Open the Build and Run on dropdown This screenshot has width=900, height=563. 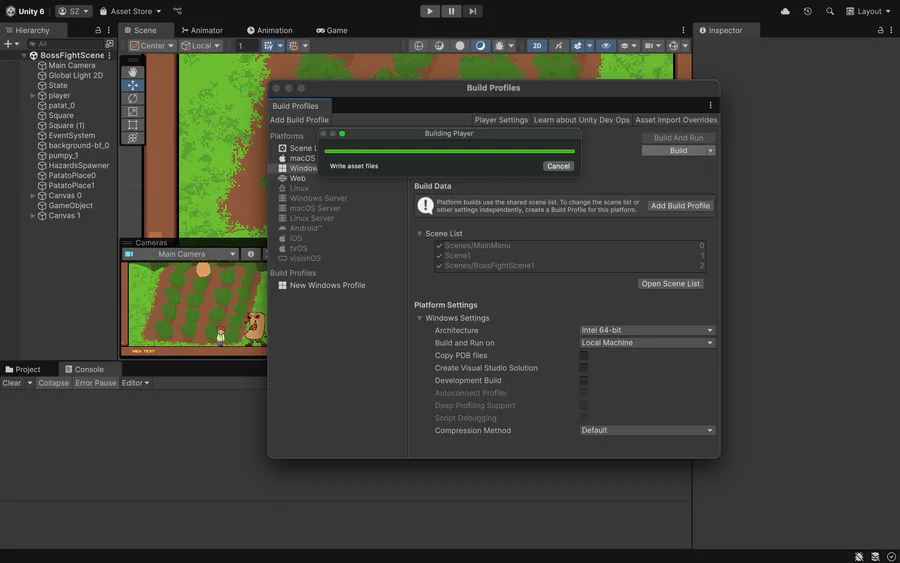[647, 343]
